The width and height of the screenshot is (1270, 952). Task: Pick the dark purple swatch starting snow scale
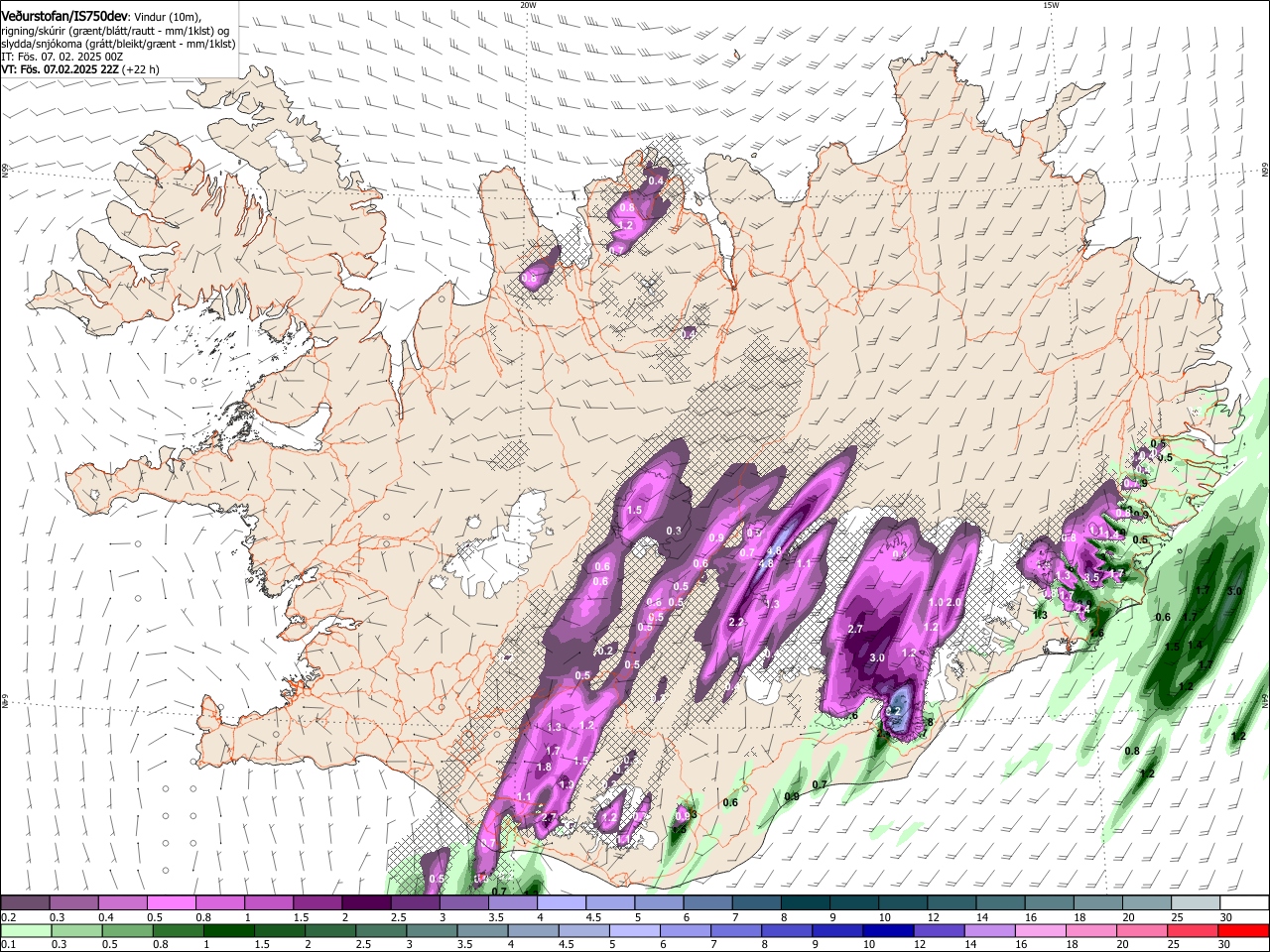[26, 902]
